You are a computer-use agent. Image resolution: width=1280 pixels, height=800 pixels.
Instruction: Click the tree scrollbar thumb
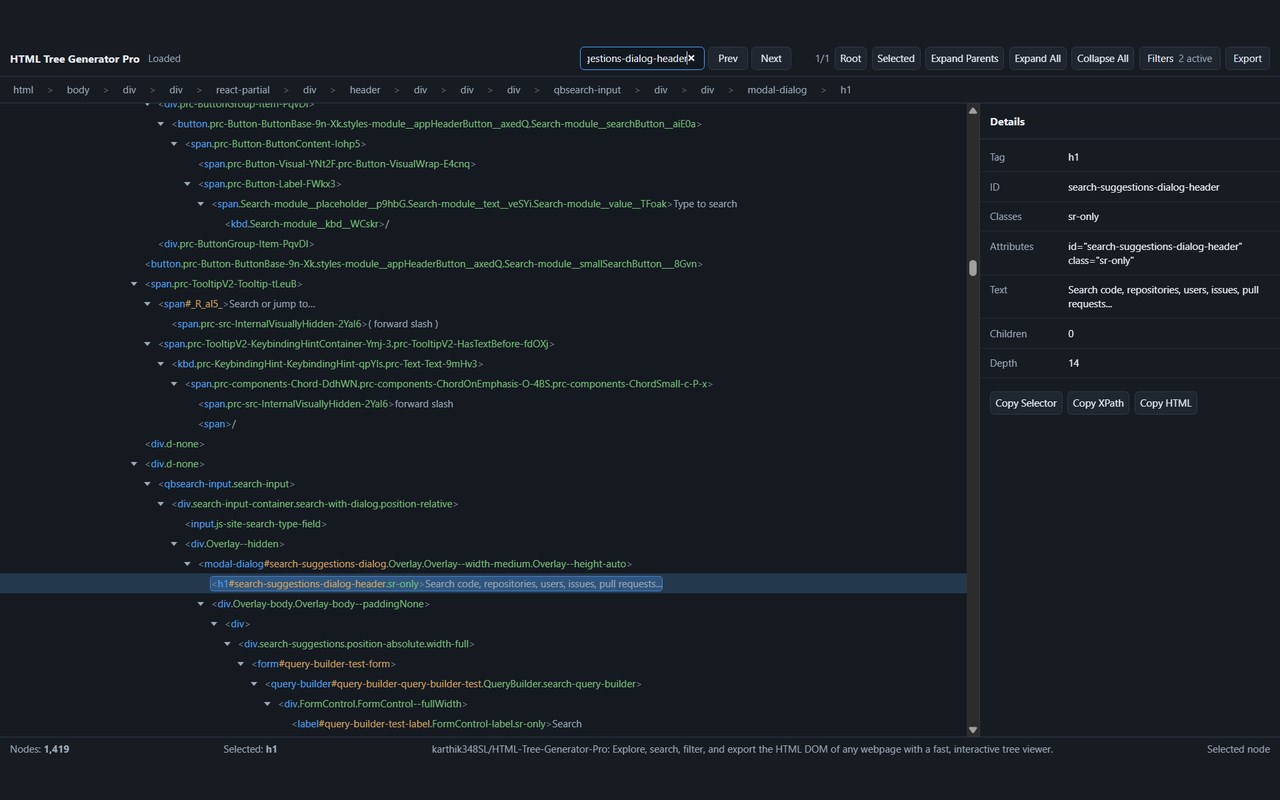click(x=972, y=268)
